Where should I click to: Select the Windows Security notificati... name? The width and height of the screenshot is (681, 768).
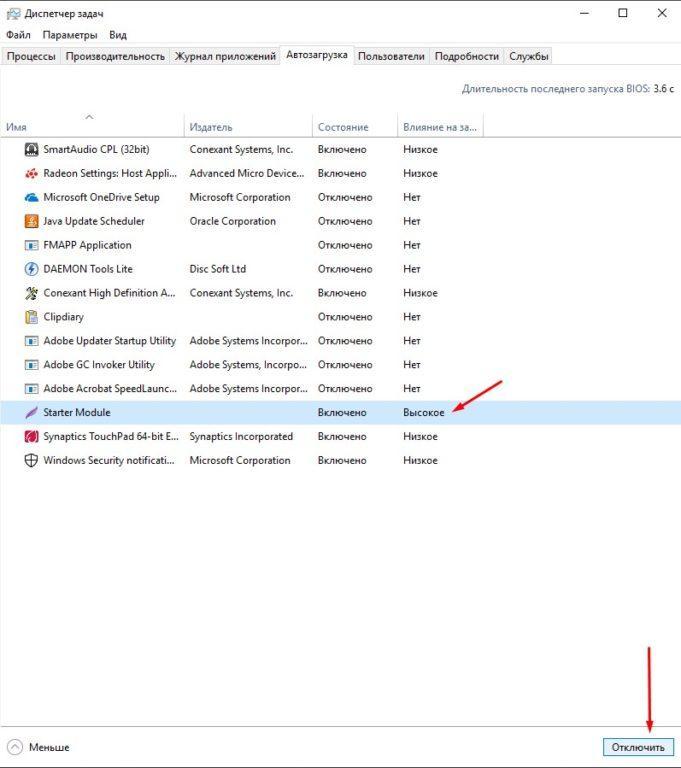pos(109,460)
